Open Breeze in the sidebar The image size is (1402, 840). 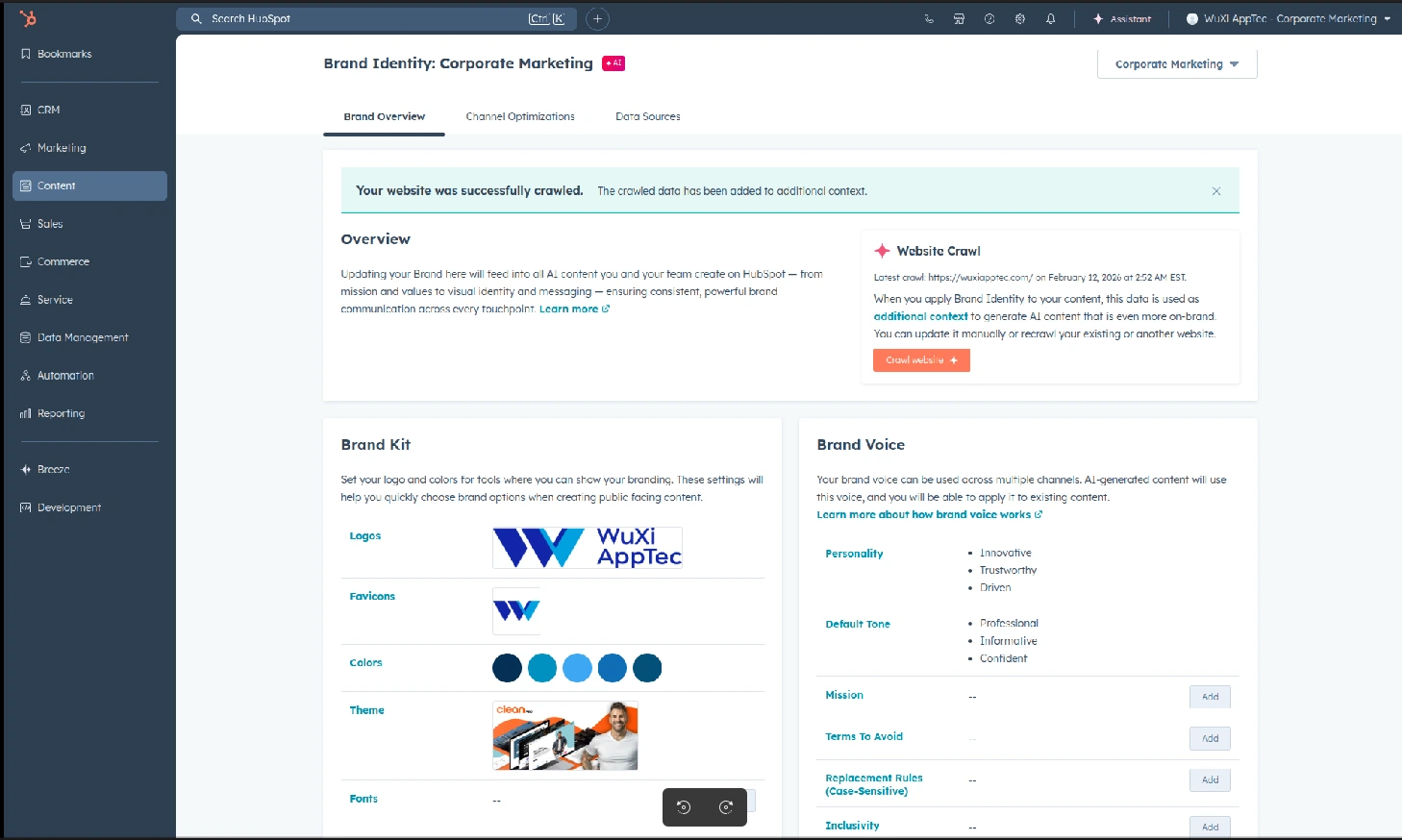[x=89, y=469]
